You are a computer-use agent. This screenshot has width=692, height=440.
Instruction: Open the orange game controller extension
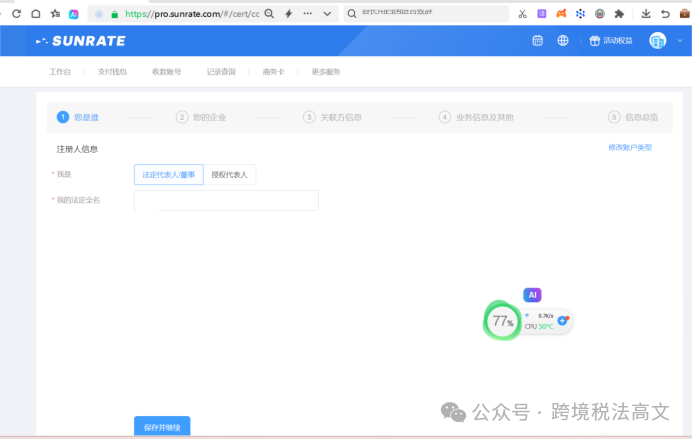(x=561, y=14)
